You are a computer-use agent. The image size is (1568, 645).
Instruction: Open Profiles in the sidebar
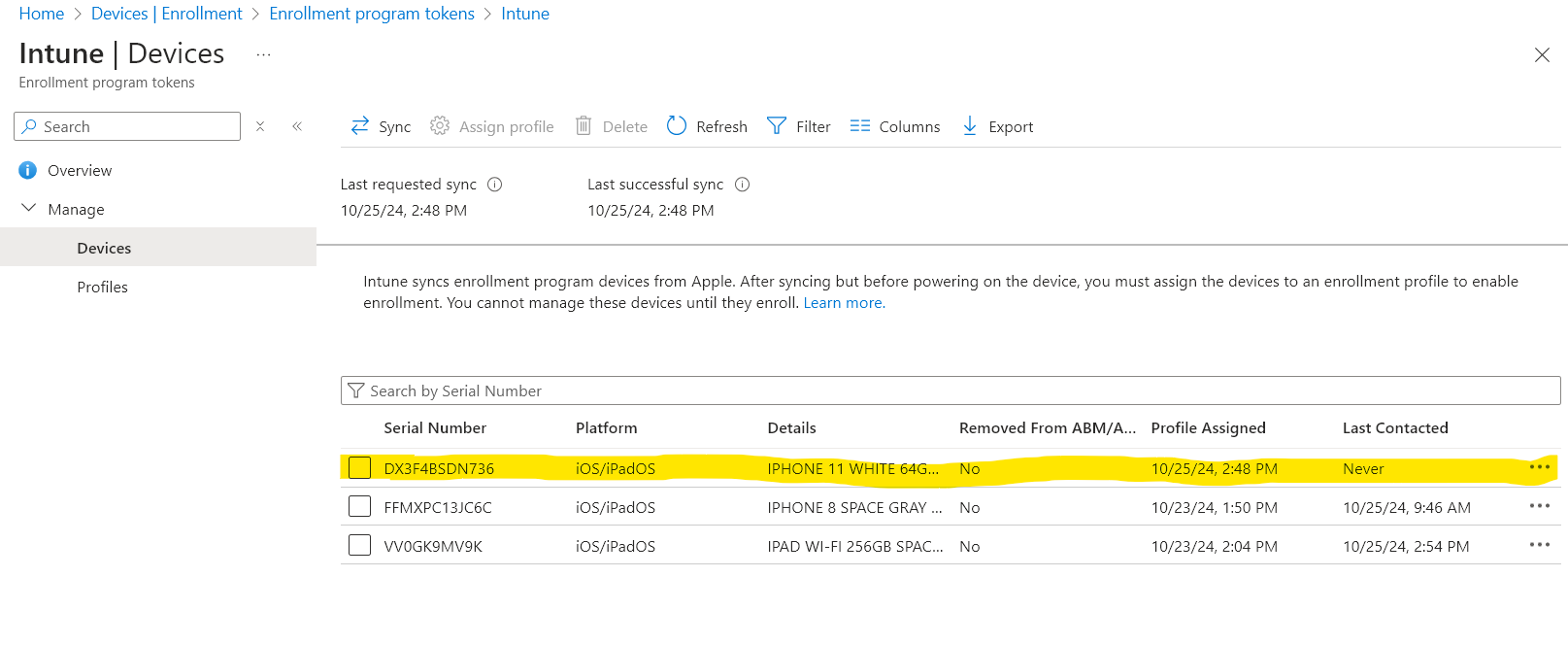tap(102, 287)
